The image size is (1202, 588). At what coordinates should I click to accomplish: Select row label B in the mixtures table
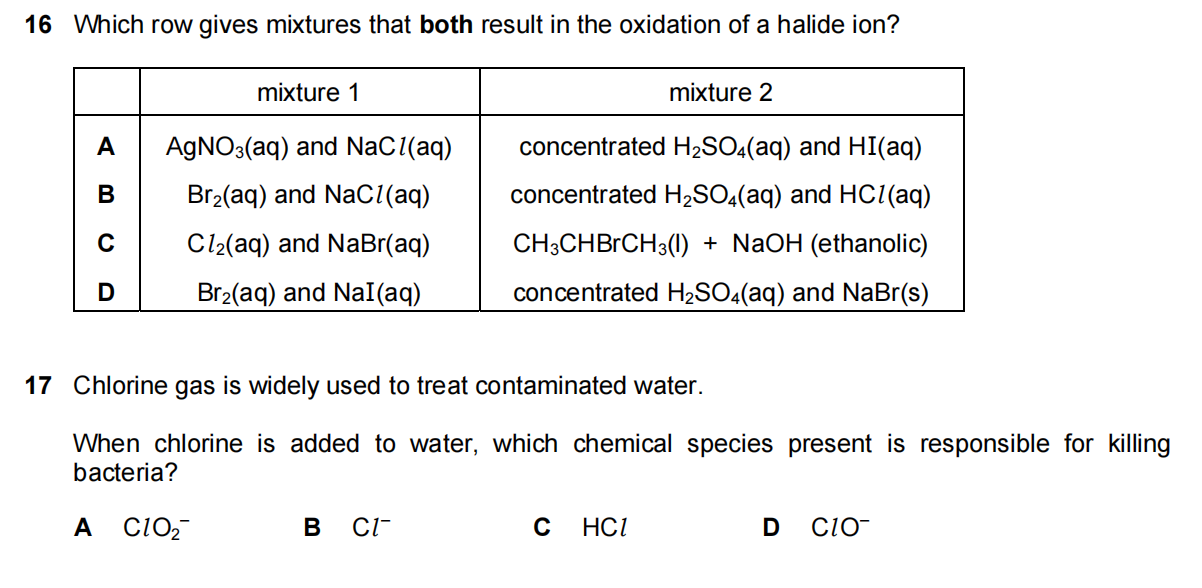105,195
